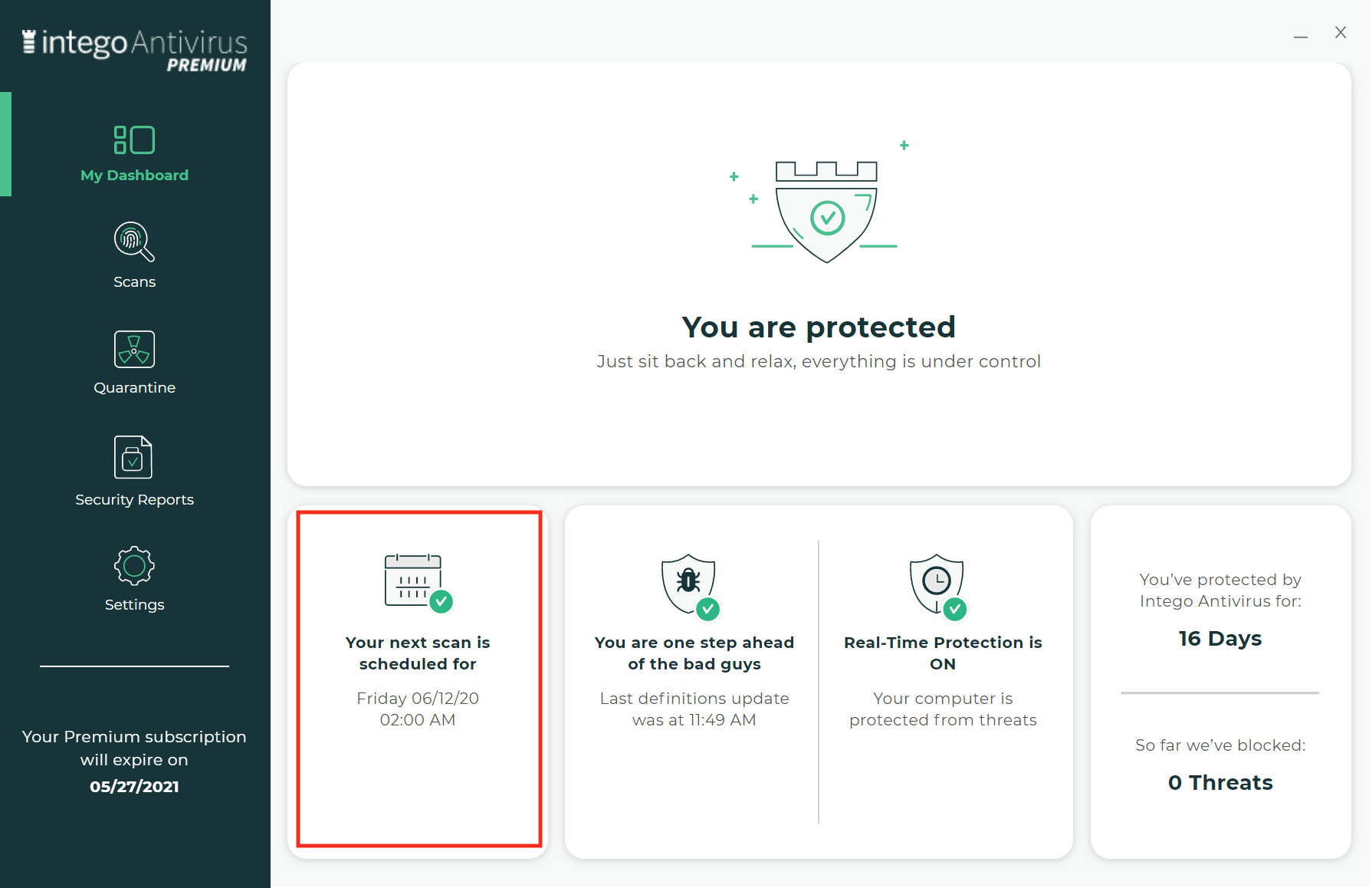Select the Security Reports menu label
This screenshot has height=888, width=1372.
(134, 499)
